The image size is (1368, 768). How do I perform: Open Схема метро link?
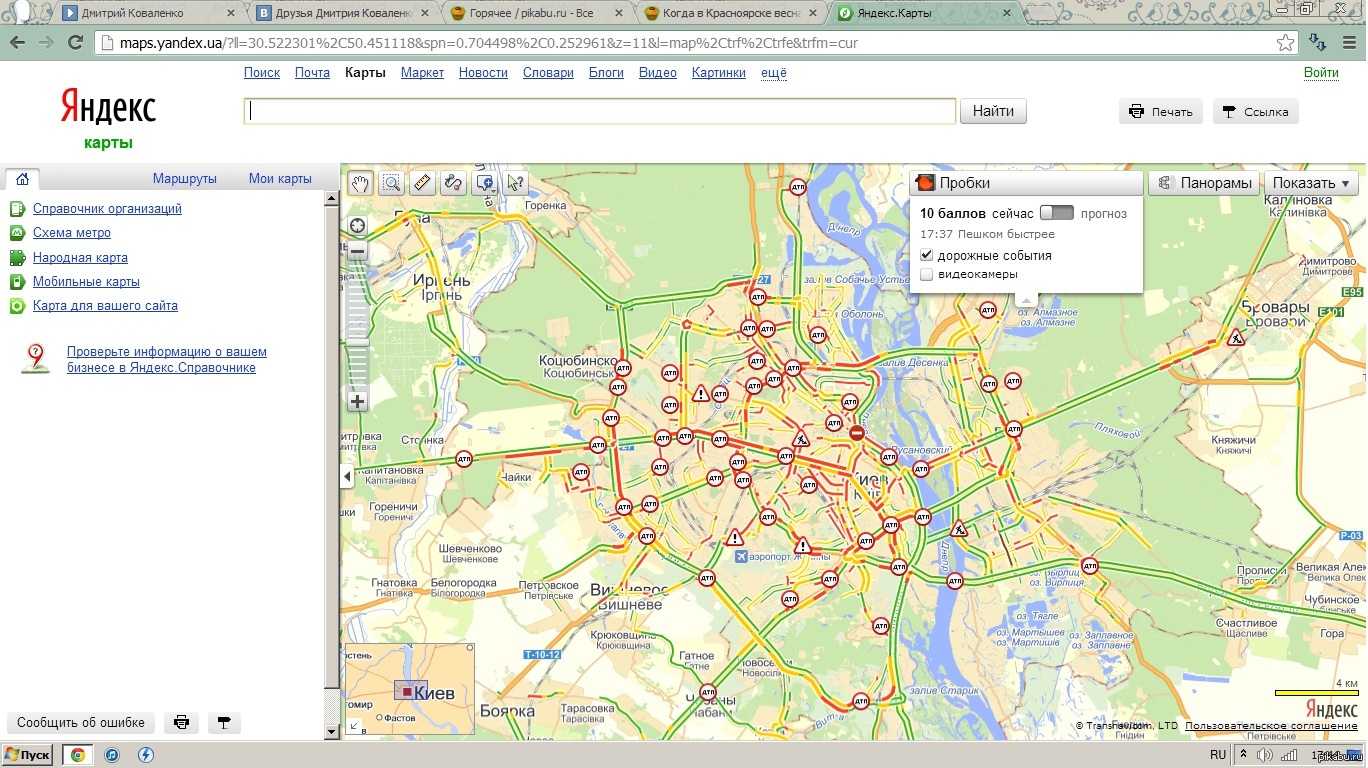pos(72,233)
